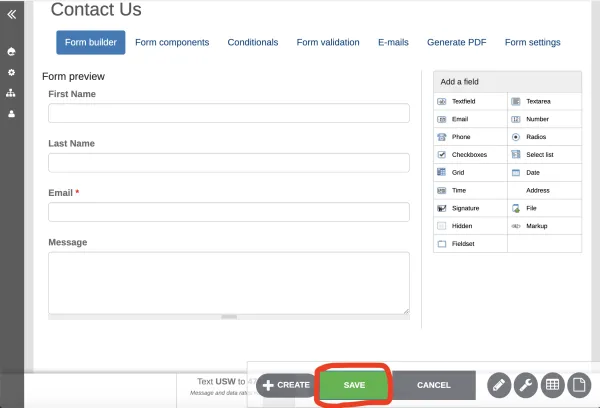Click the green SAVE button
The height and width of the screenshot is (408, 600).
click(354, 385)
